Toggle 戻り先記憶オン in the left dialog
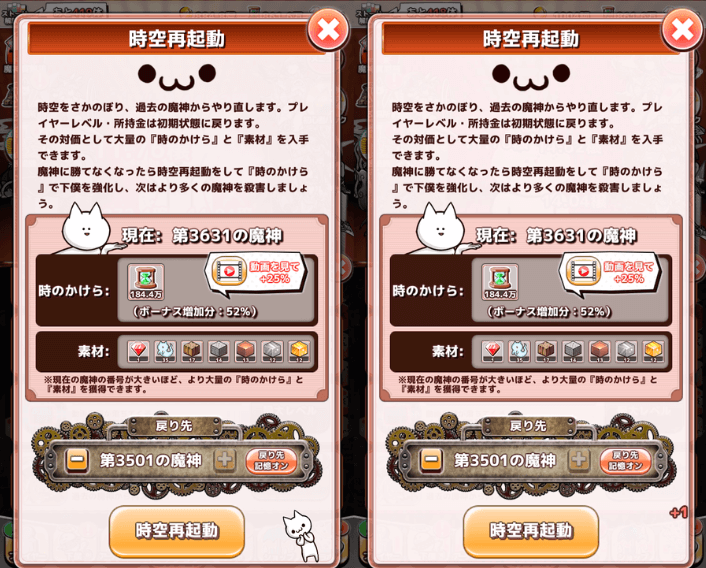 271,460
